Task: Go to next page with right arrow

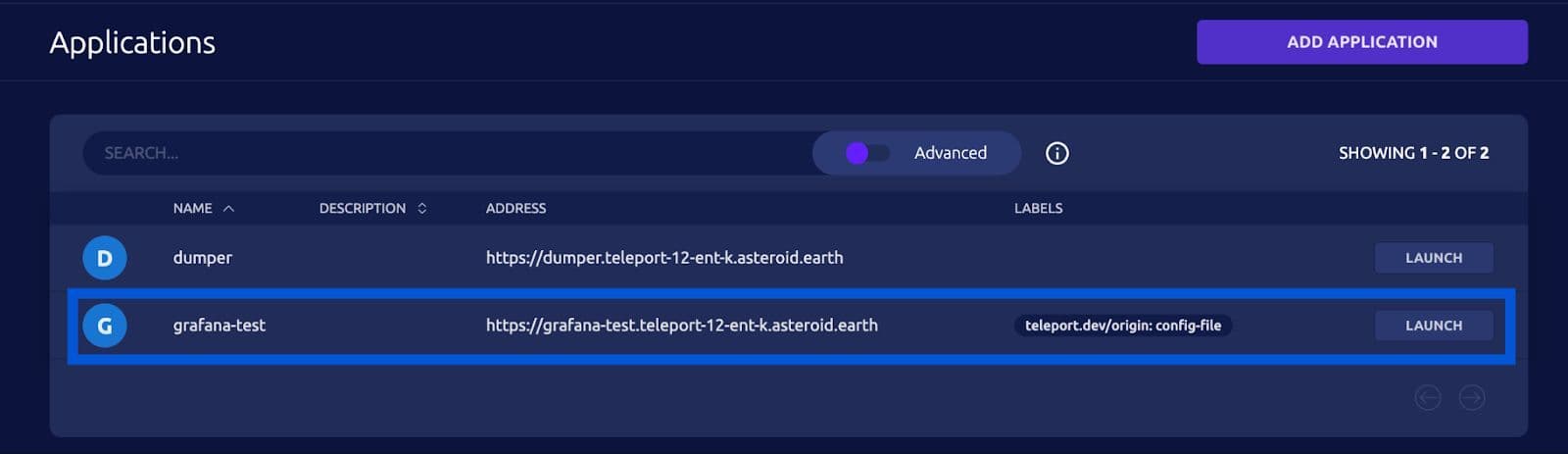Action: click(1471, 397)
